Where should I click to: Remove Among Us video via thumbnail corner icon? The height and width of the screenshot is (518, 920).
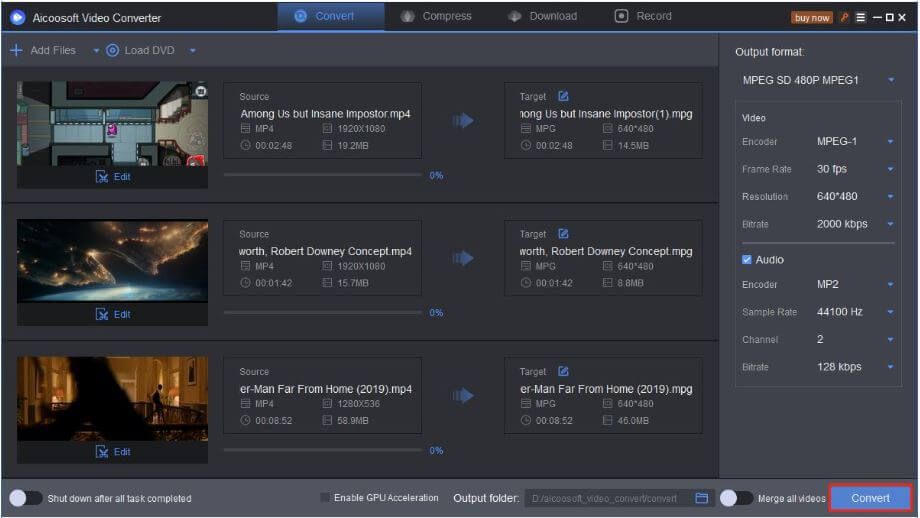(x=201, y=91)
